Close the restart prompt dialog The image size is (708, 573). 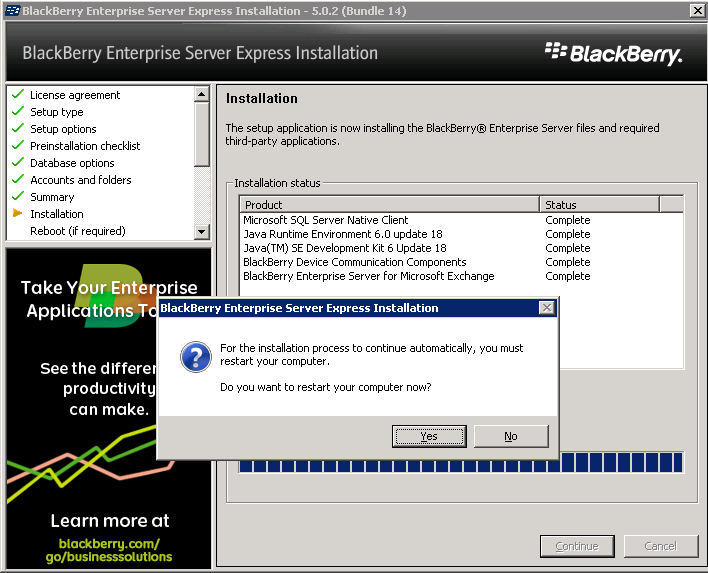[546, 308]
